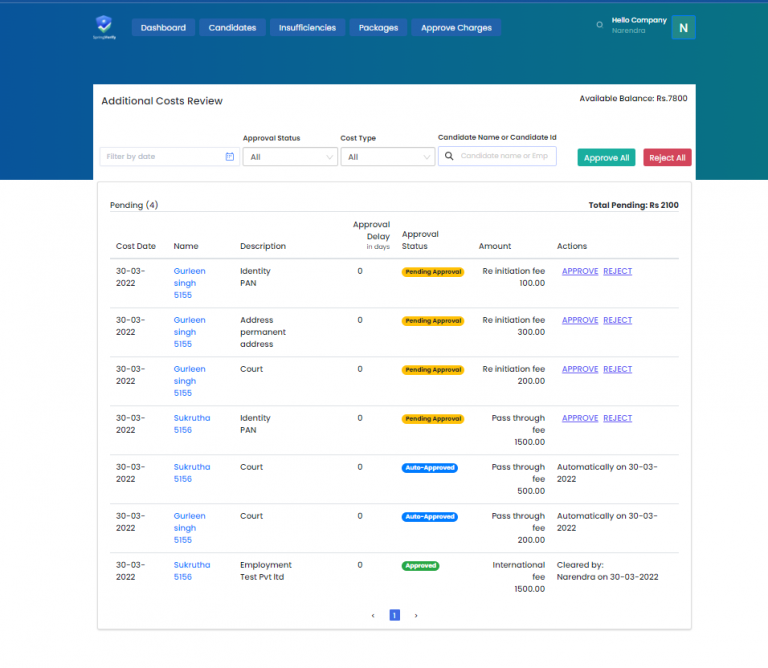Expand the Cost Type dropdown
The image size is (768, 668).
(x=387, y=157)
